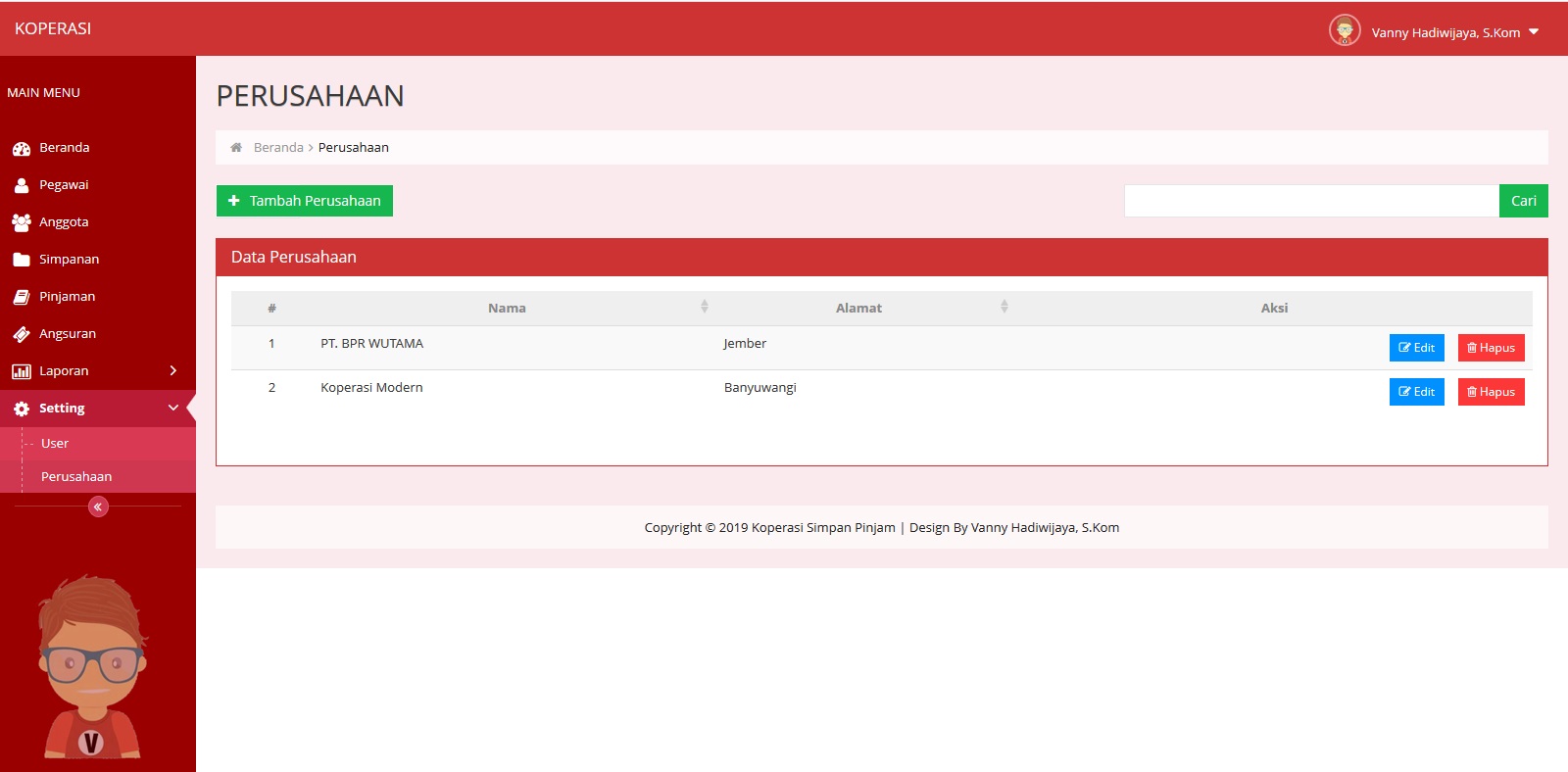Image resolution: width=1568 pixels, height=772 pixels.
Task: Open the User submenu item
Action: point(98,443)
